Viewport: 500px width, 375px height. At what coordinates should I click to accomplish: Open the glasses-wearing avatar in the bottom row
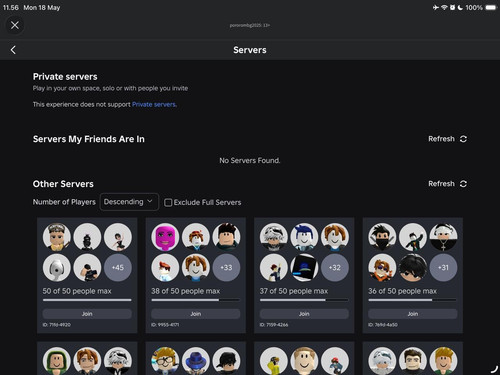[x=165, y=361]
